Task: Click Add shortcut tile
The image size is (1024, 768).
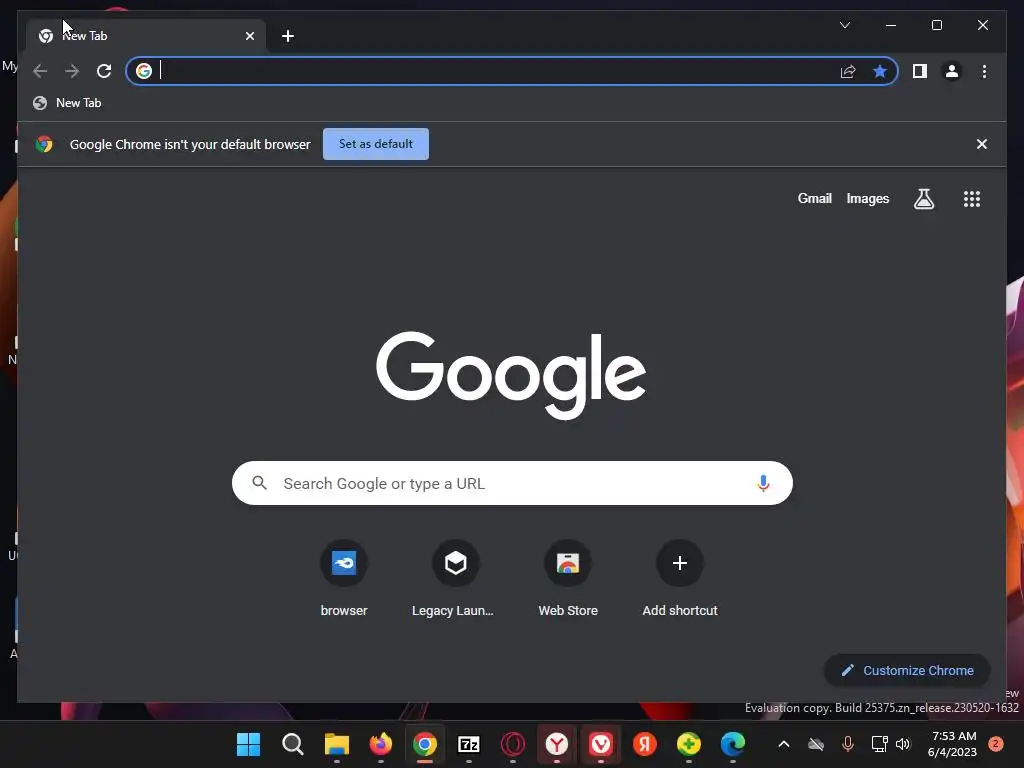Action: pyautogui.click(x=679, y=579)
